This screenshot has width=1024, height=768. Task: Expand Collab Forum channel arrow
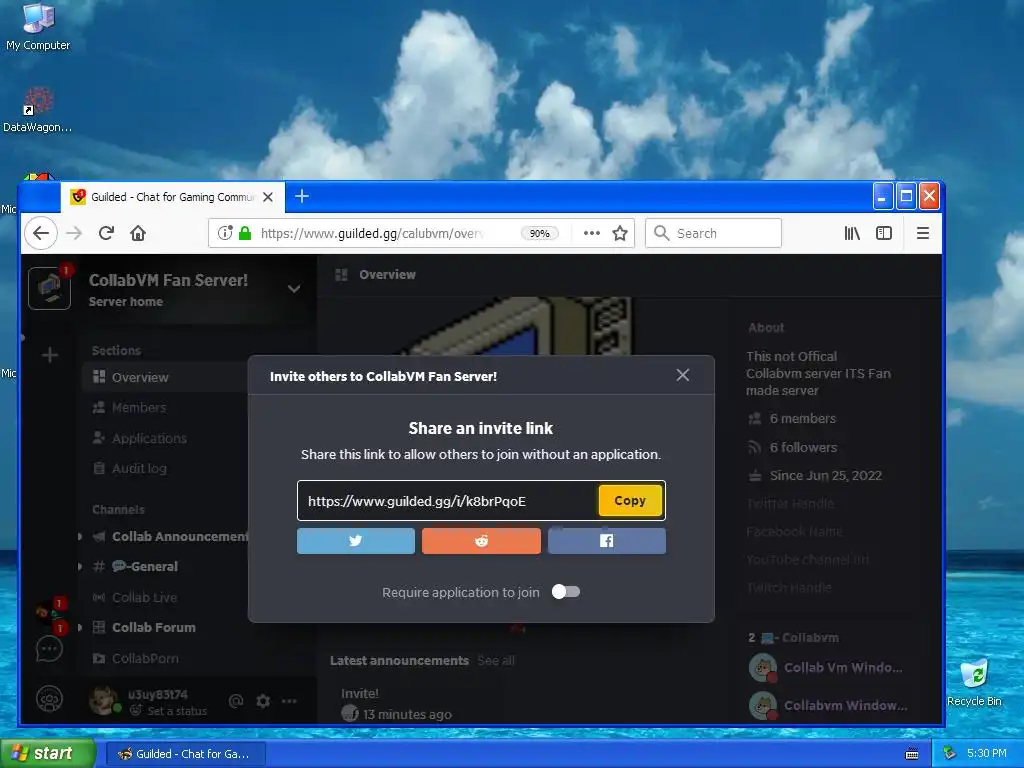(x=80, y=627)
